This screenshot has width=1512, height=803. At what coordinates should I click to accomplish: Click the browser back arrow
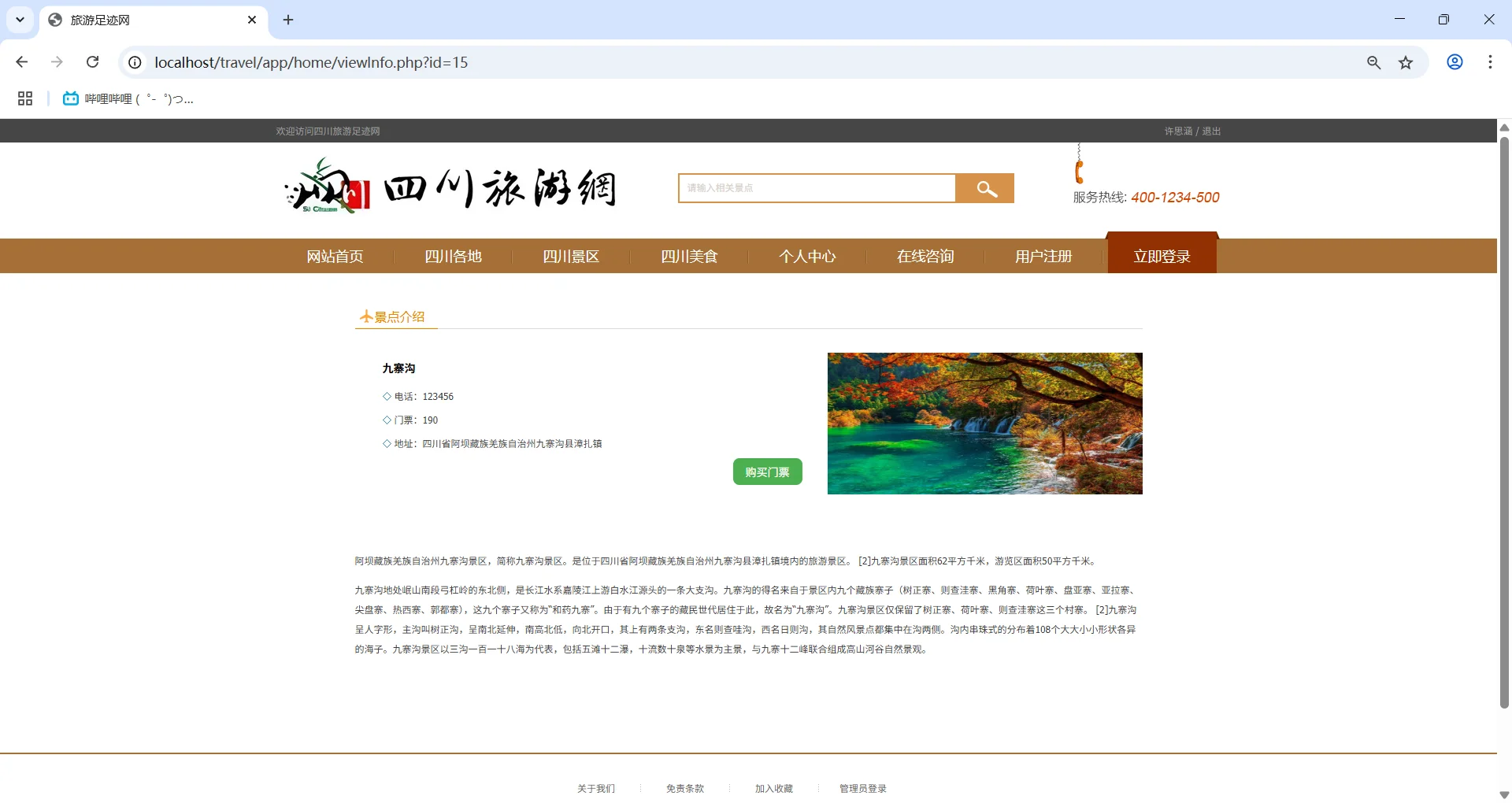[21, 62]
